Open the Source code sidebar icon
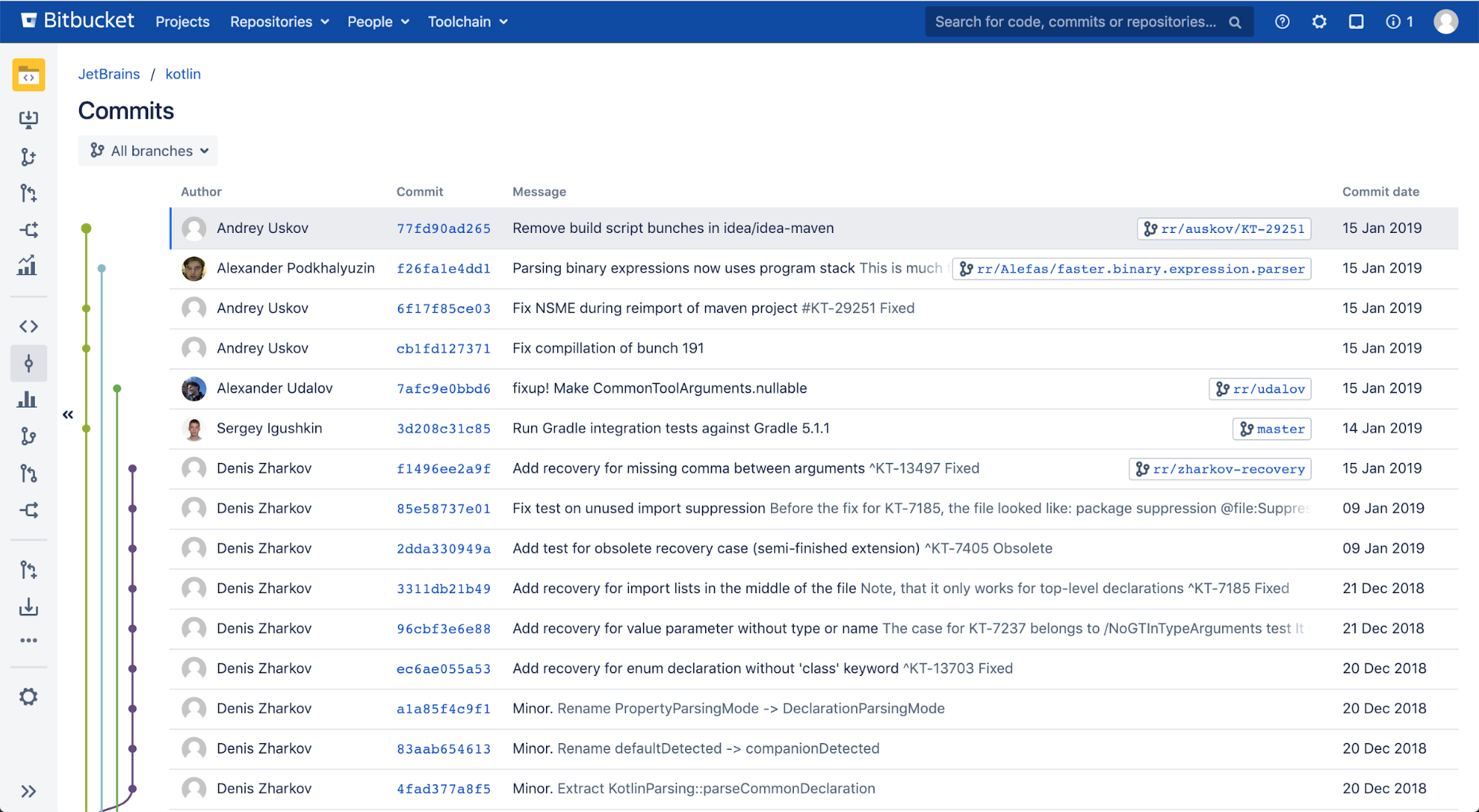 pyautogui.click(x=28, y=326)
